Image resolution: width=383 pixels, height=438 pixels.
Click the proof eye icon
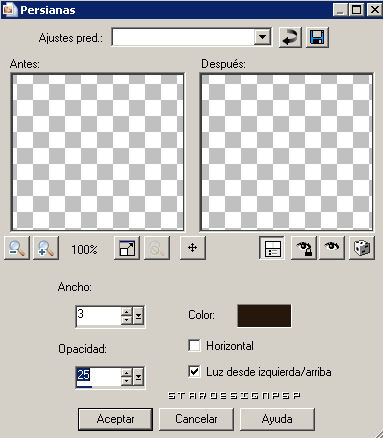(332, 248)
